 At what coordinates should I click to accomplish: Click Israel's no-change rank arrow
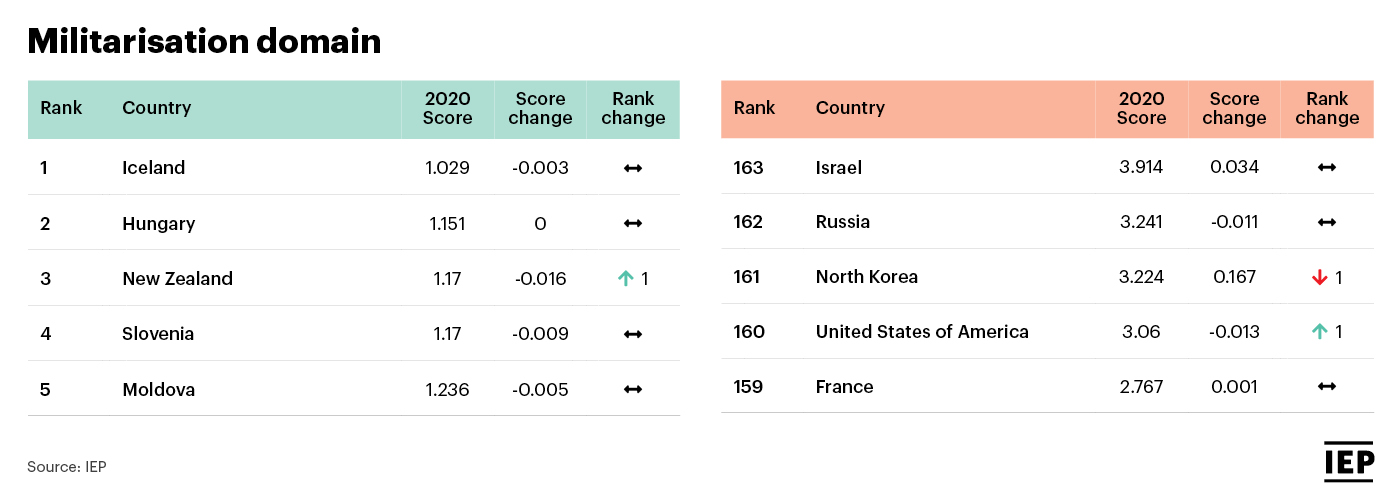point(1327,167)
